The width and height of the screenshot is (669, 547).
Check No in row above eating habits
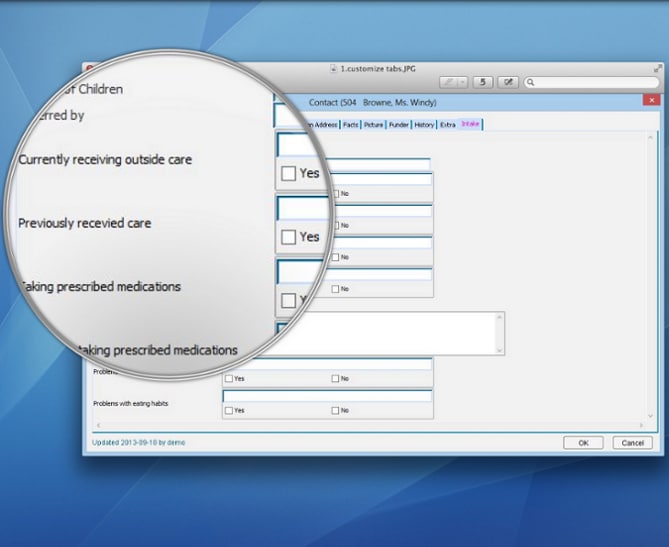tap(335, 378)
